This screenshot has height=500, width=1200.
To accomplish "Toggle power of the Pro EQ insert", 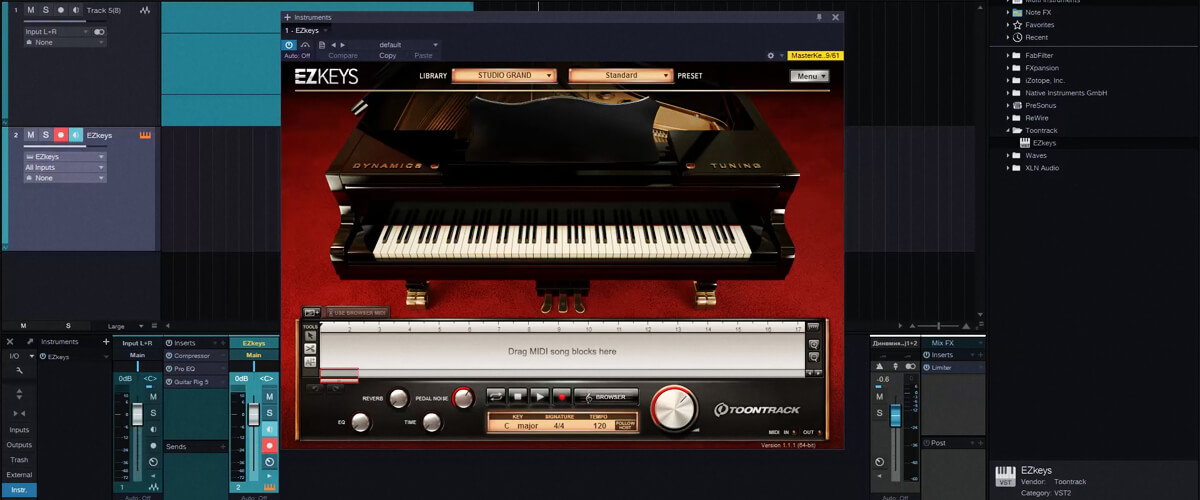I will pos(169,369).
